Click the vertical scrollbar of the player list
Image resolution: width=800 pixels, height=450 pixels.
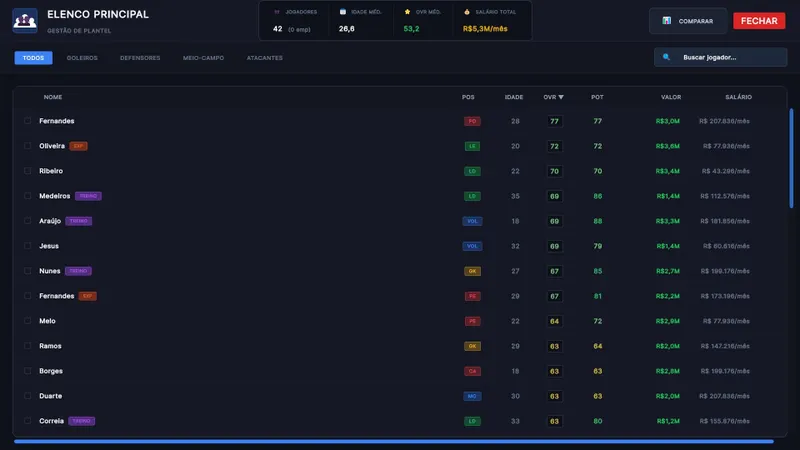point(791,158)
